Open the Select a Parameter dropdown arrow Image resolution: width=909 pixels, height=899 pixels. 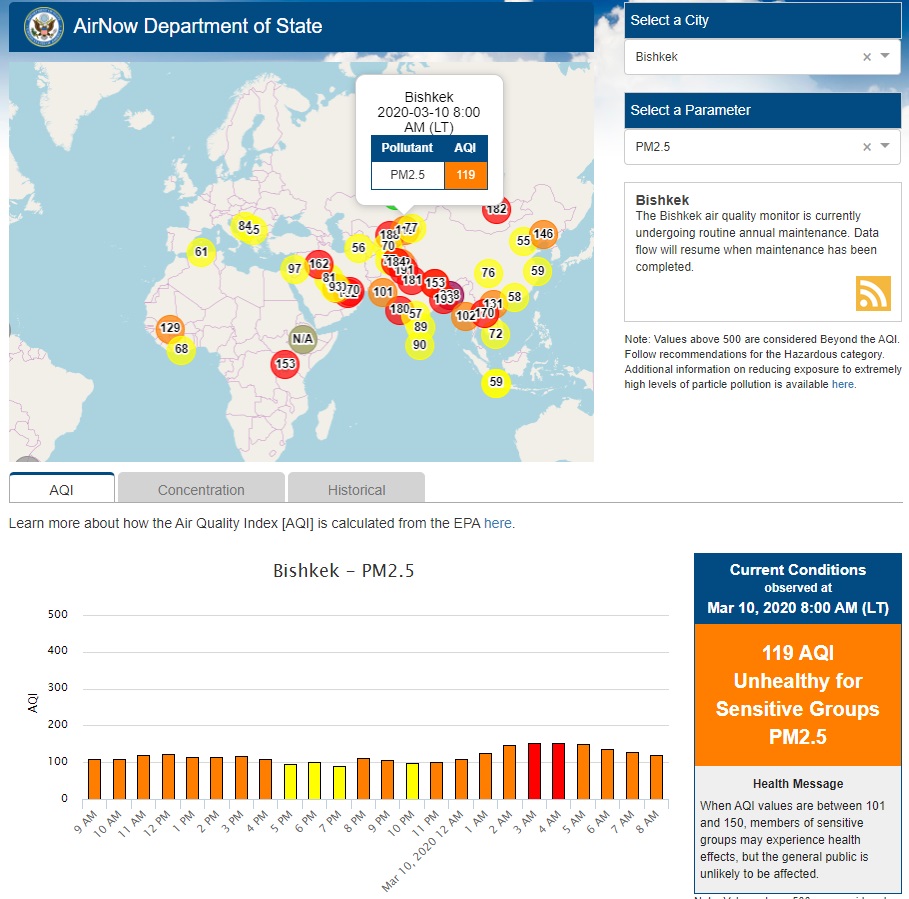pos(885,147)
